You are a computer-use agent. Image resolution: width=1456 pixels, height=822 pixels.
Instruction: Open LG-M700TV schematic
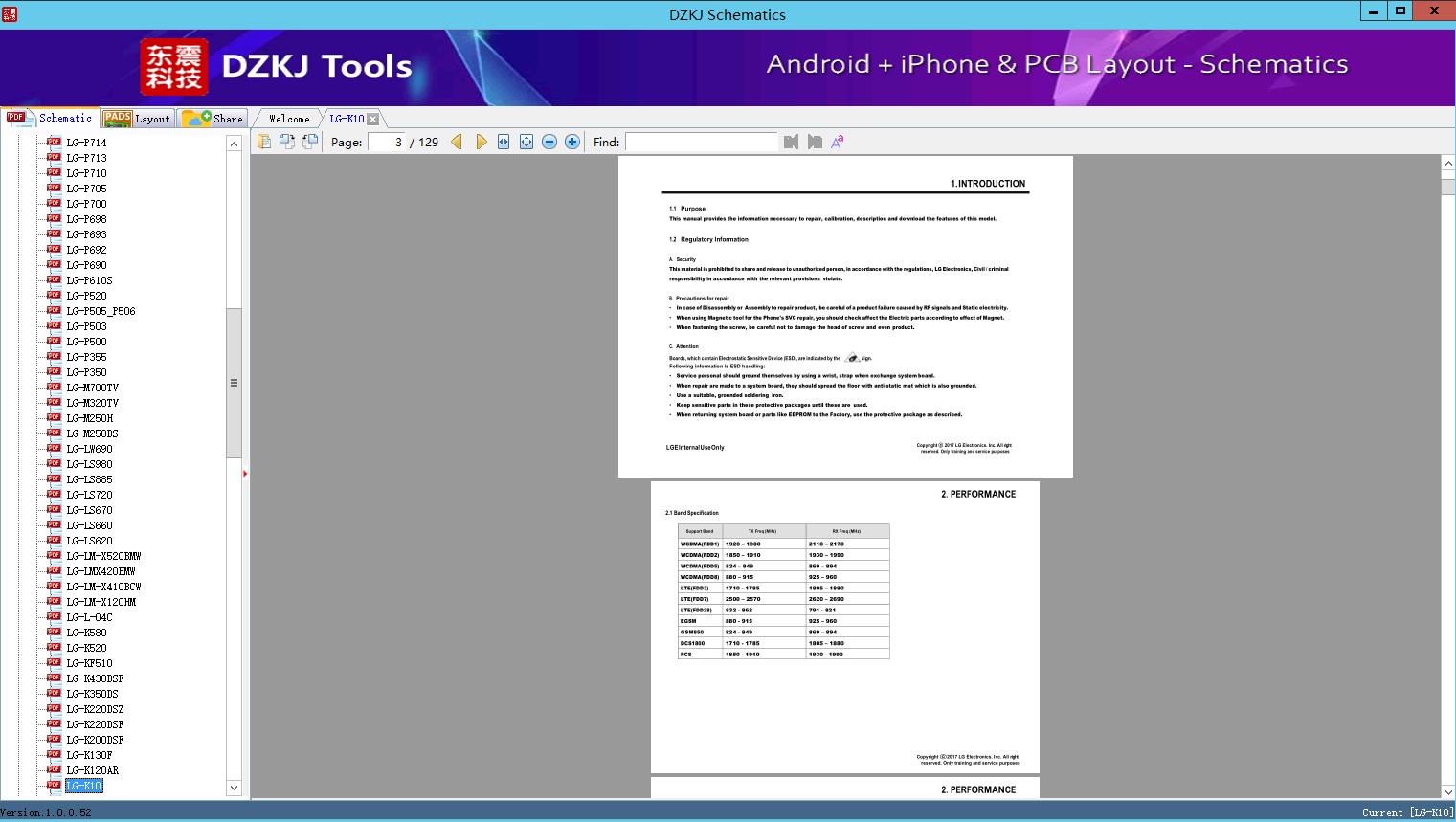[92, 388]
